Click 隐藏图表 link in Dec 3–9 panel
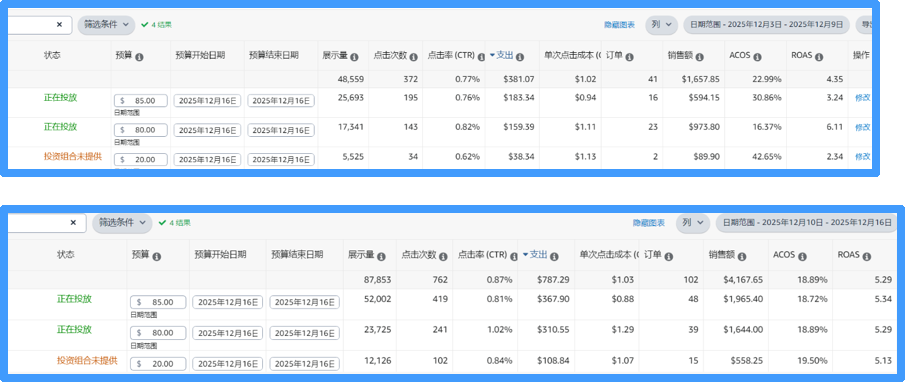The image size is (906, 382). click(619, 25)
